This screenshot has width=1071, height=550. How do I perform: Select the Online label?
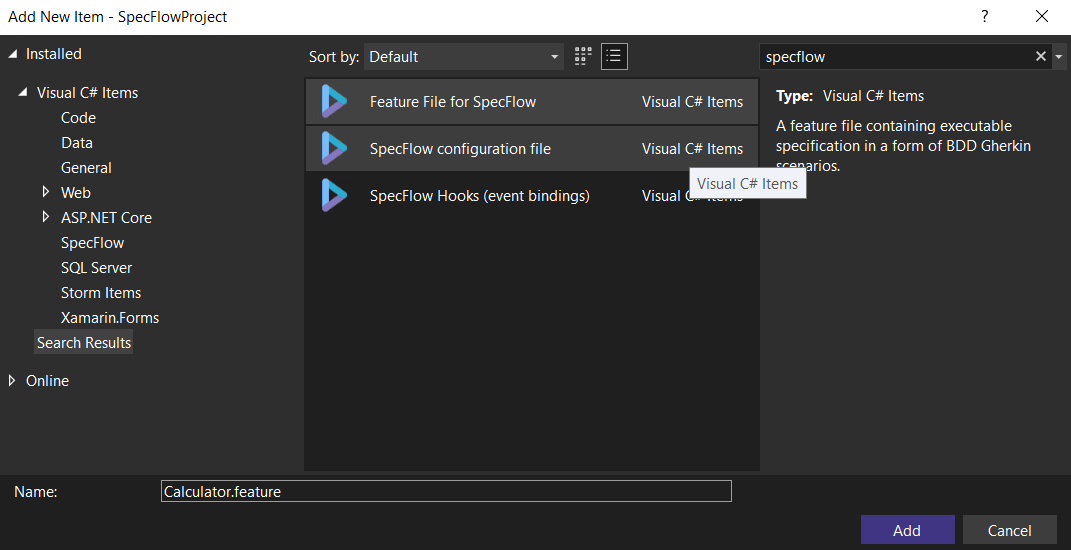pyautogui.click(x=47, y=381)
